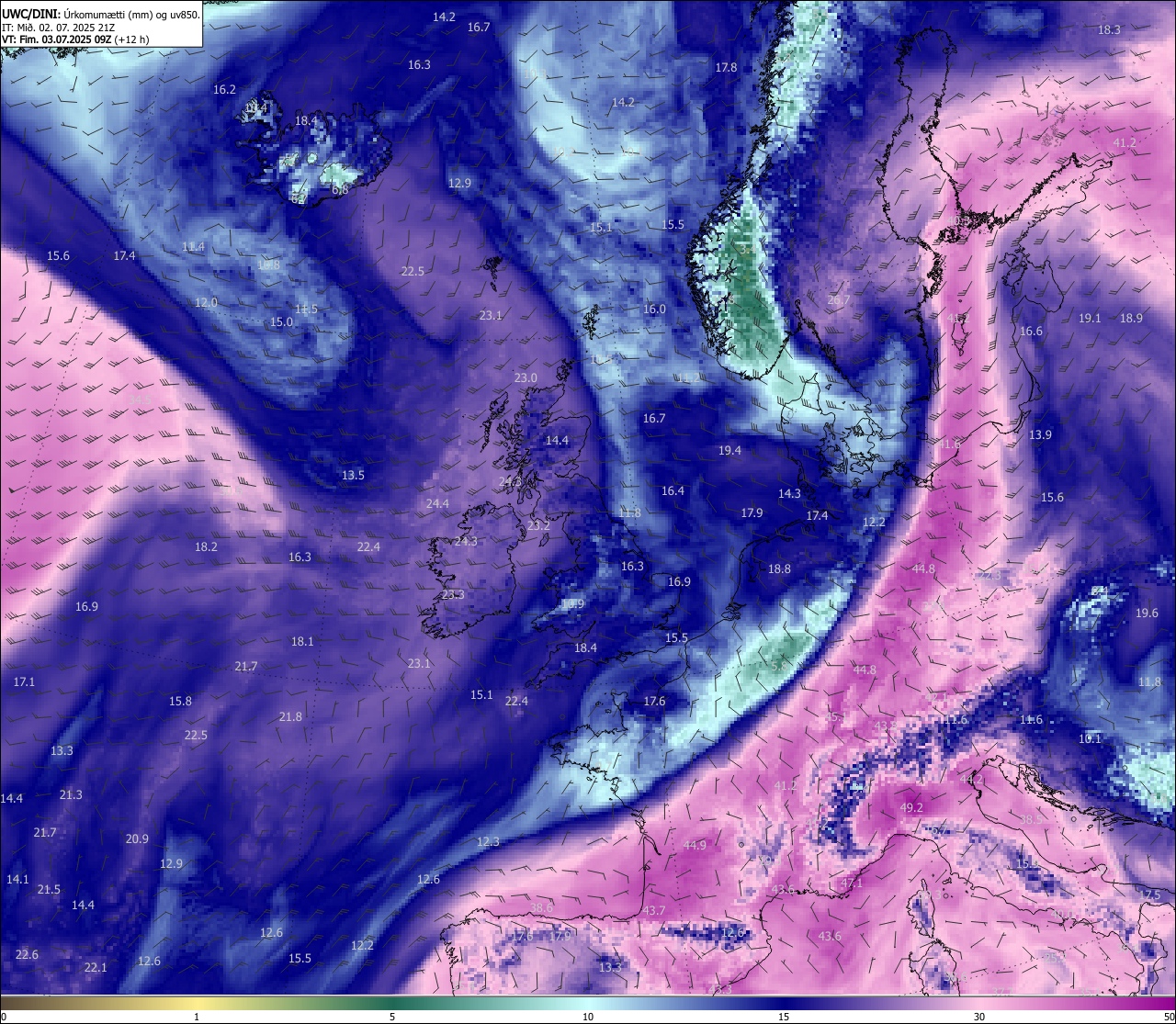Select the 18.1 Atlantic value

point(302,642)
